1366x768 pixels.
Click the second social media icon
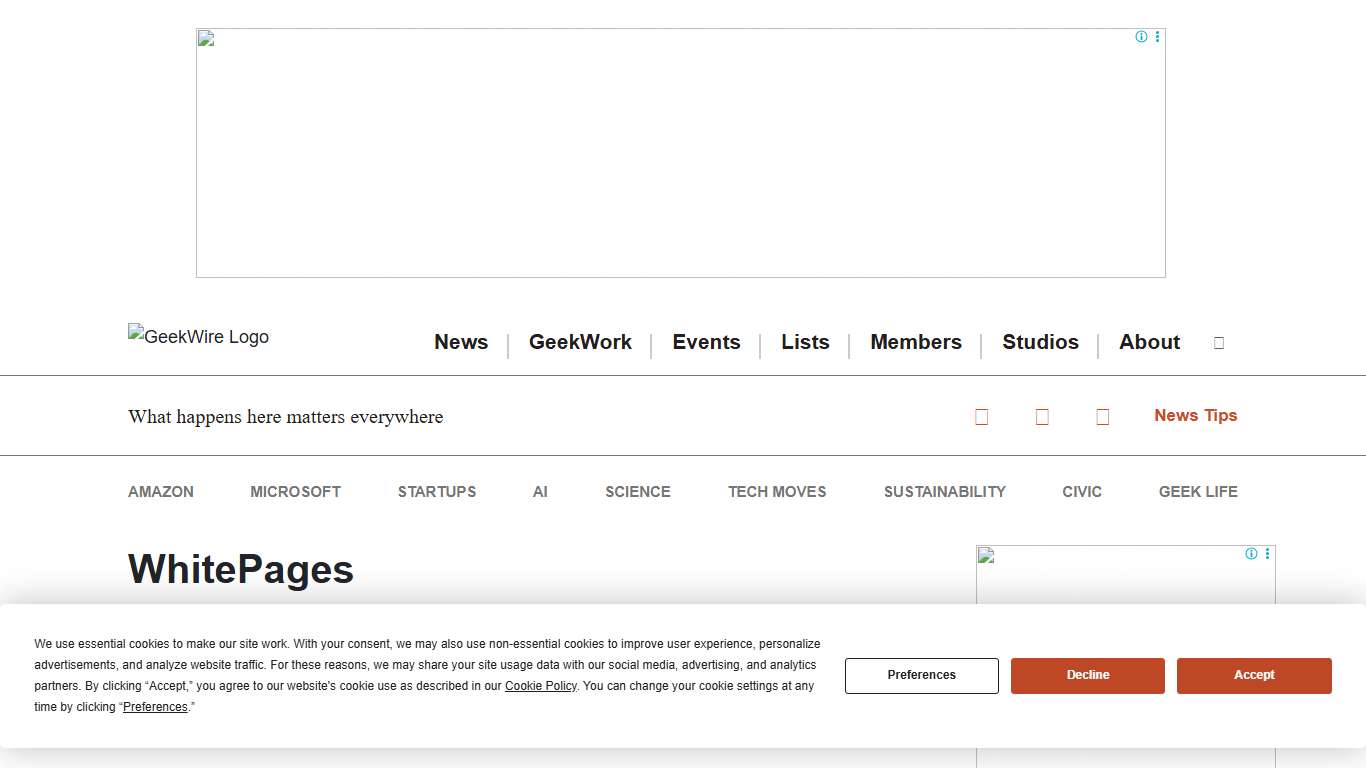1042,416
